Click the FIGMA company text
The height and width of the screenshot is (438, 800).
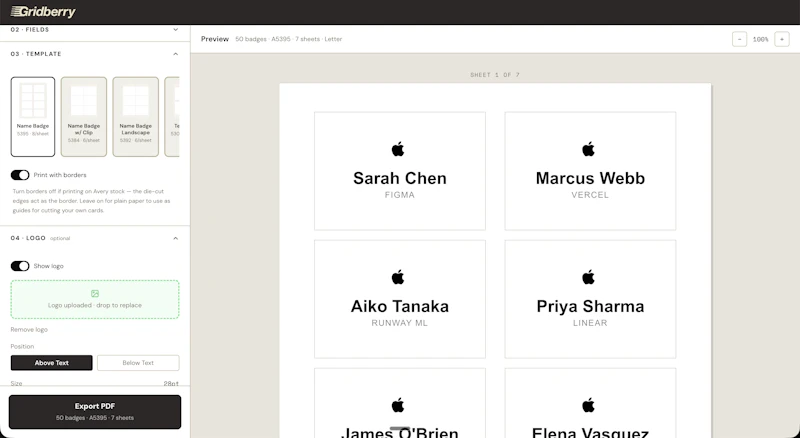399,195
